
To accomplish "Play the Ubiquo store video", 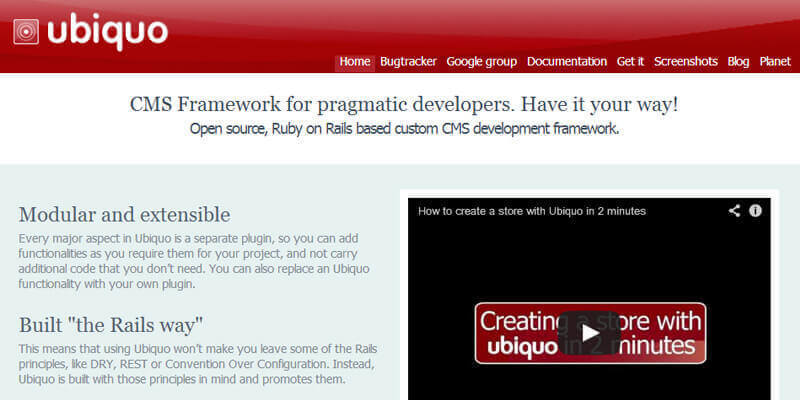I will click(x=590, y=333).
